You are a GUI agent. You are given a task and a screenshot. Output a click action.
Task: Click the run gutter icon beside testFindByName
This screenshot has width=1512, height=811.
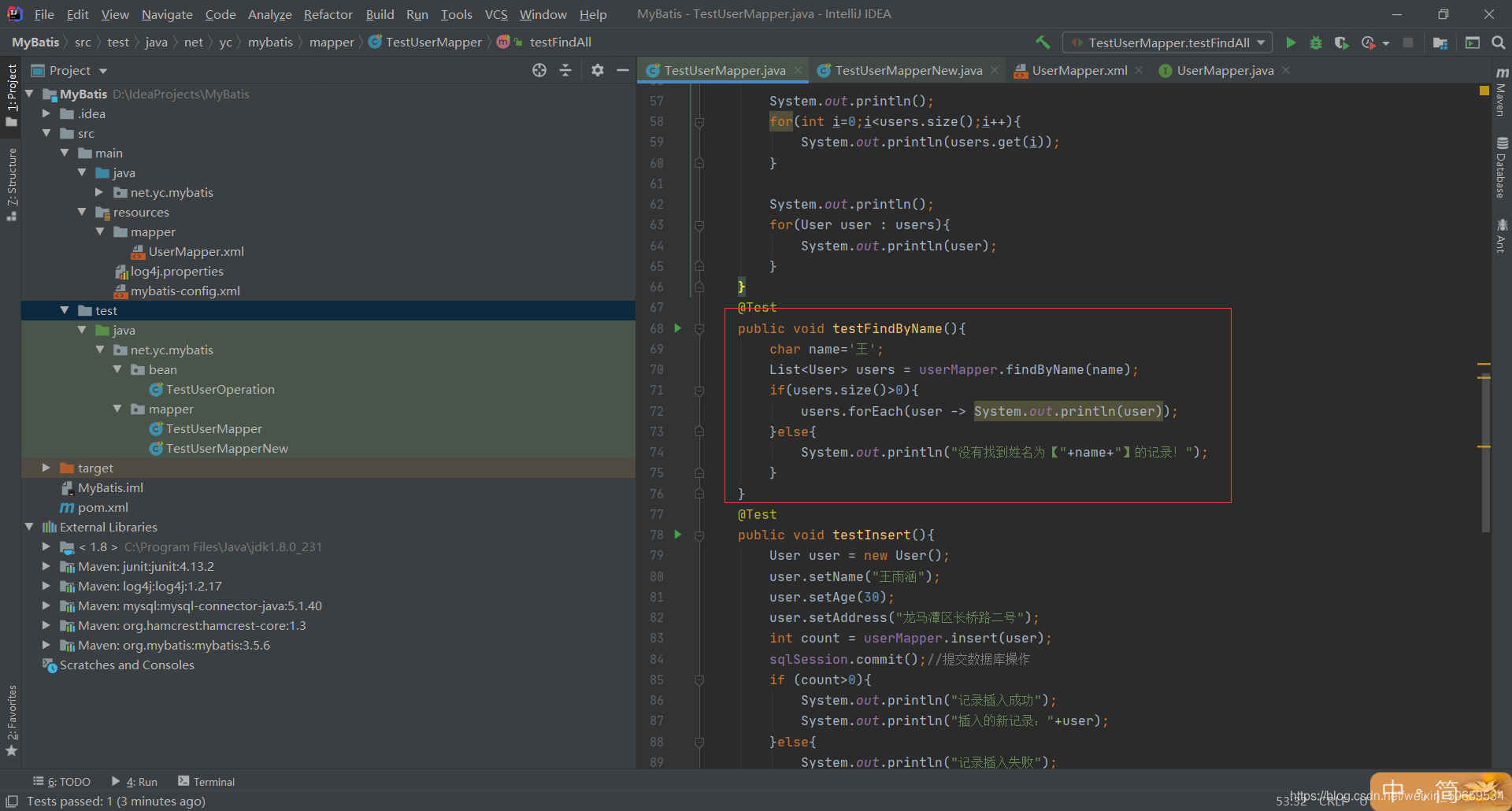(x=678, y=328)
